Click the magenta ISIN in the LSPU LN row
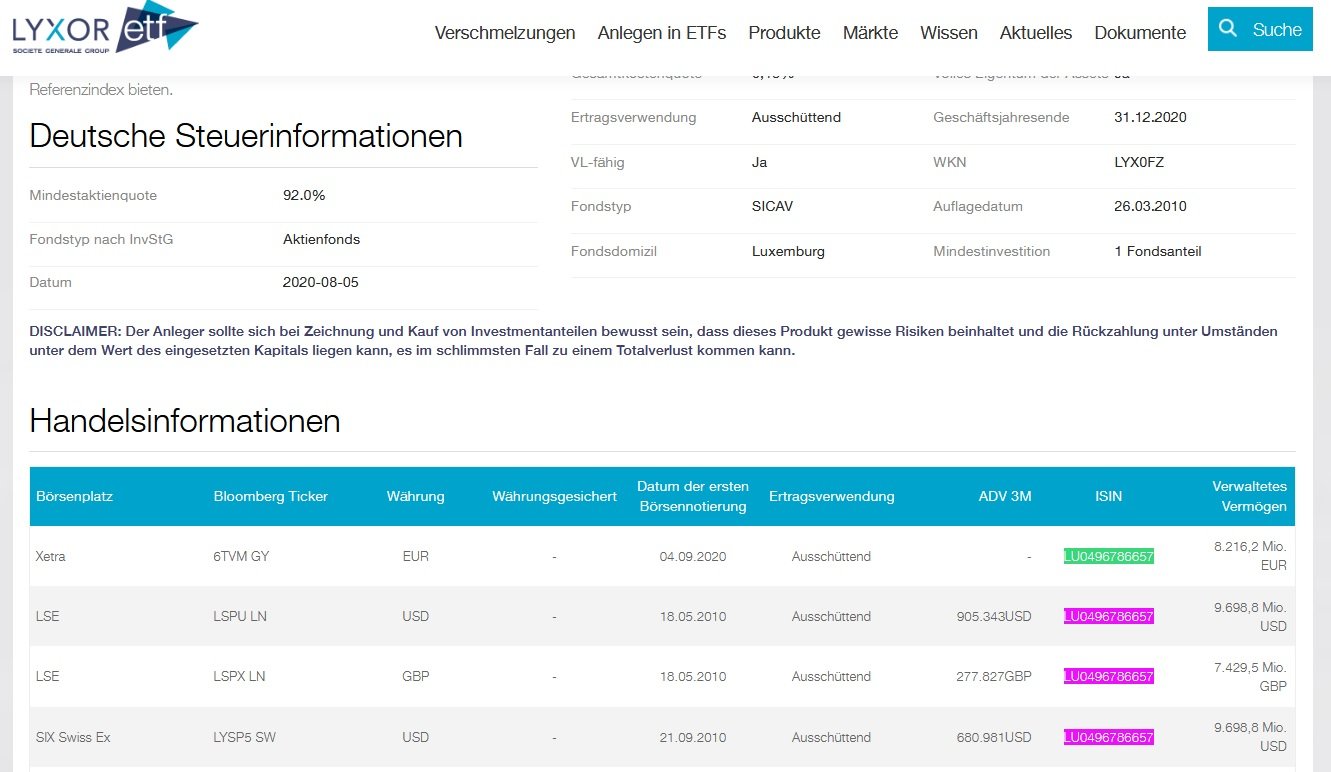The width and height of the screenshot is (1331, 772). click(1108, 617)
